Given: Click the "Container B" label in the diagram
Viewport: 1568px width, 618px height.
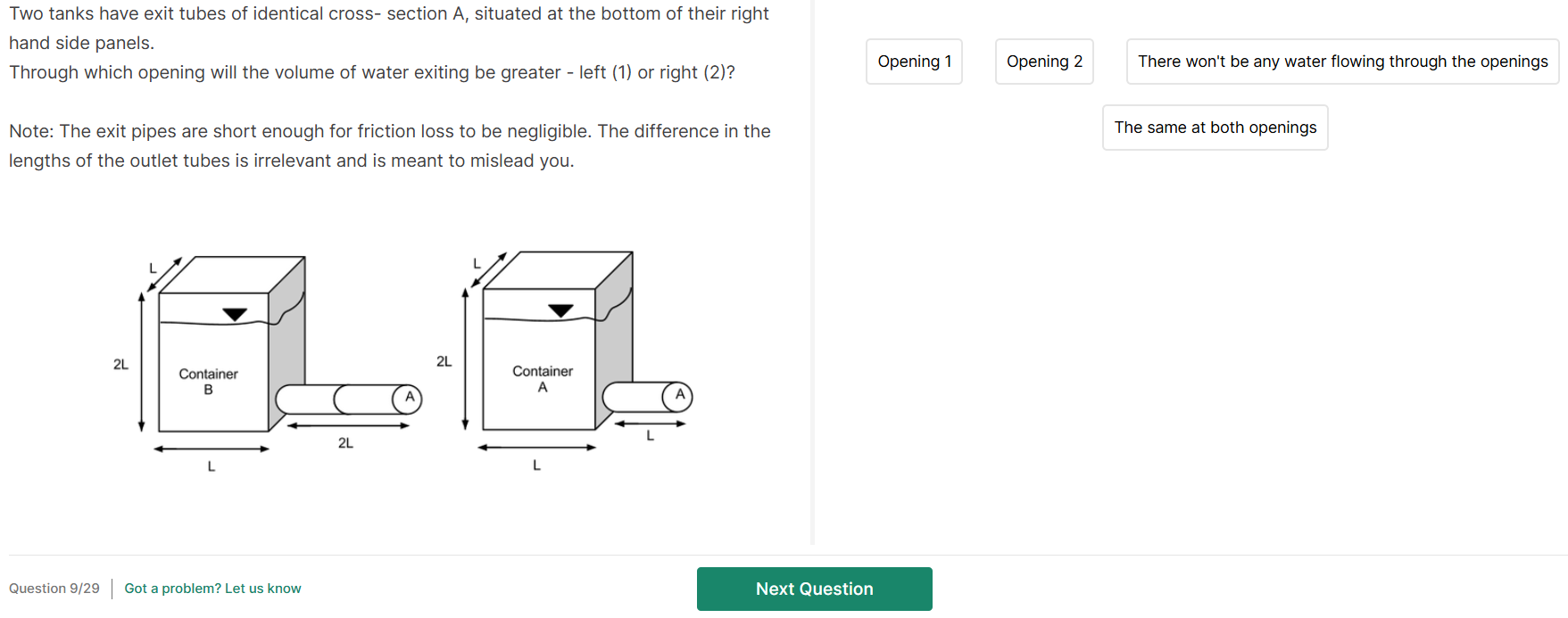Looking at the screenshot, I should [x=208, y=381].
